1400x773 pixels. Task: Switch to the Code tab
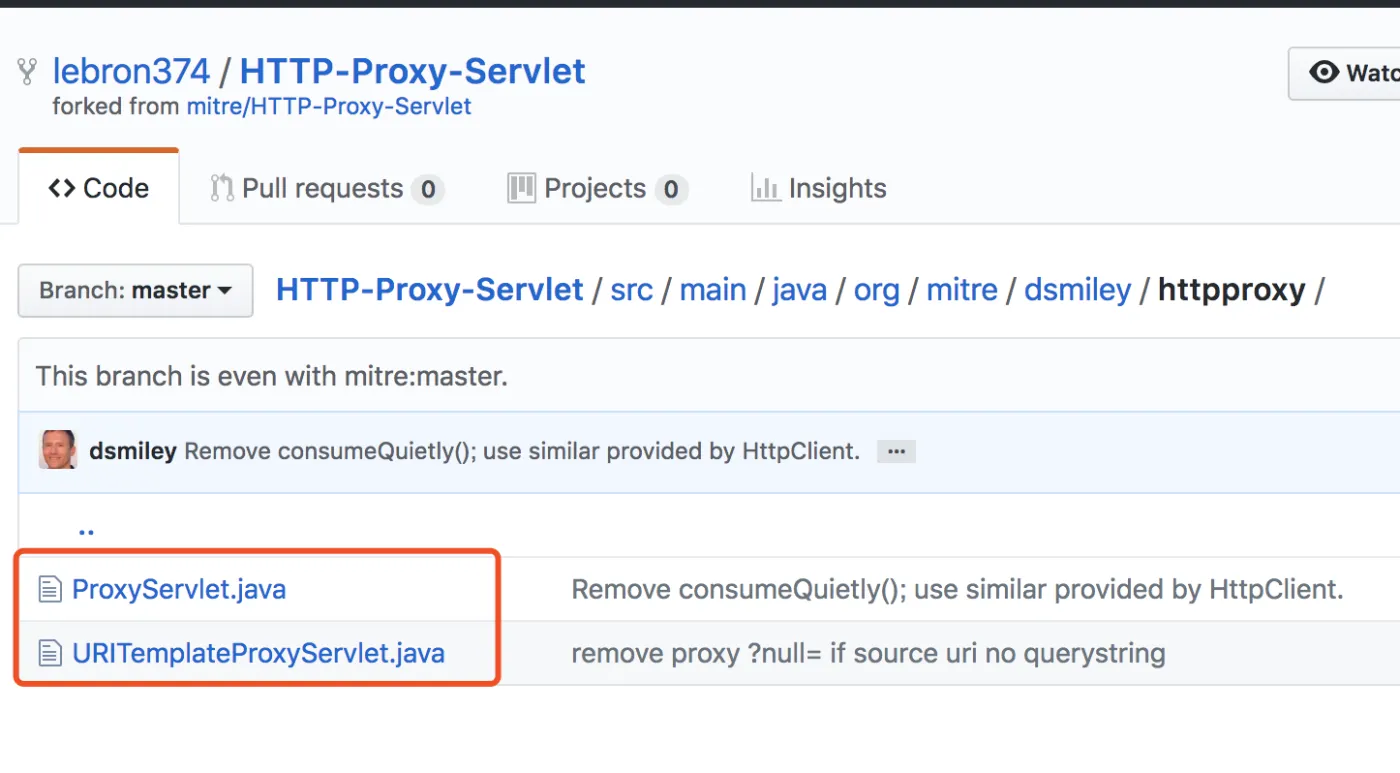pos(99,188)
